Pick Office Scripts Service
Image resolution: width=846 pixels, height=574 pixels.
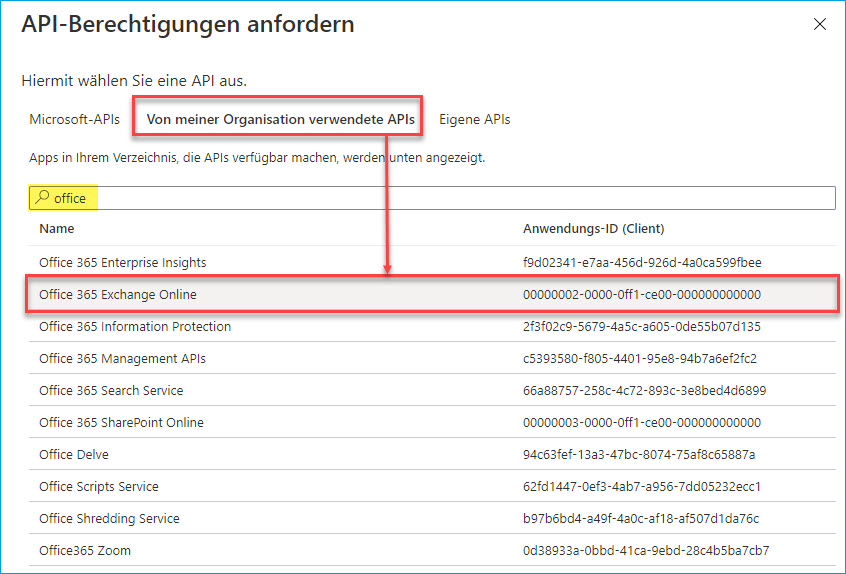99,487
